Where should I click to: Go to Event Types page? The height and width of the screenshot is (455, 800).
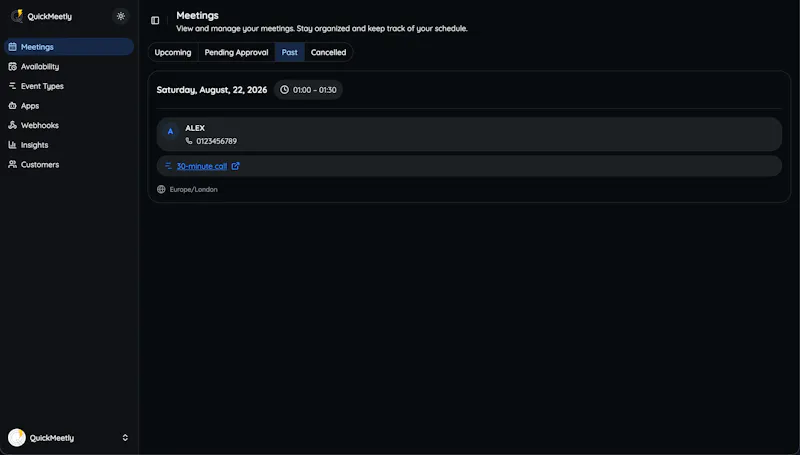(69, 86)
